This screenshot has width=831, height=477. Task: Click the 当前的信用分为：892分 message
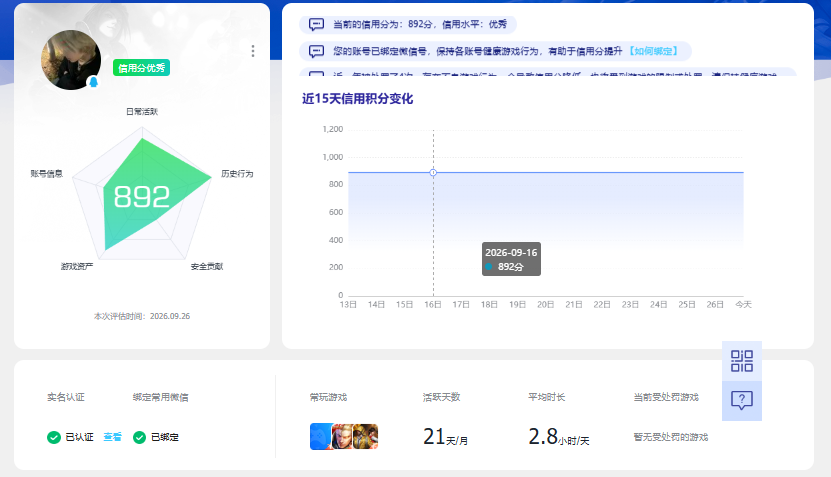point(420,24)
